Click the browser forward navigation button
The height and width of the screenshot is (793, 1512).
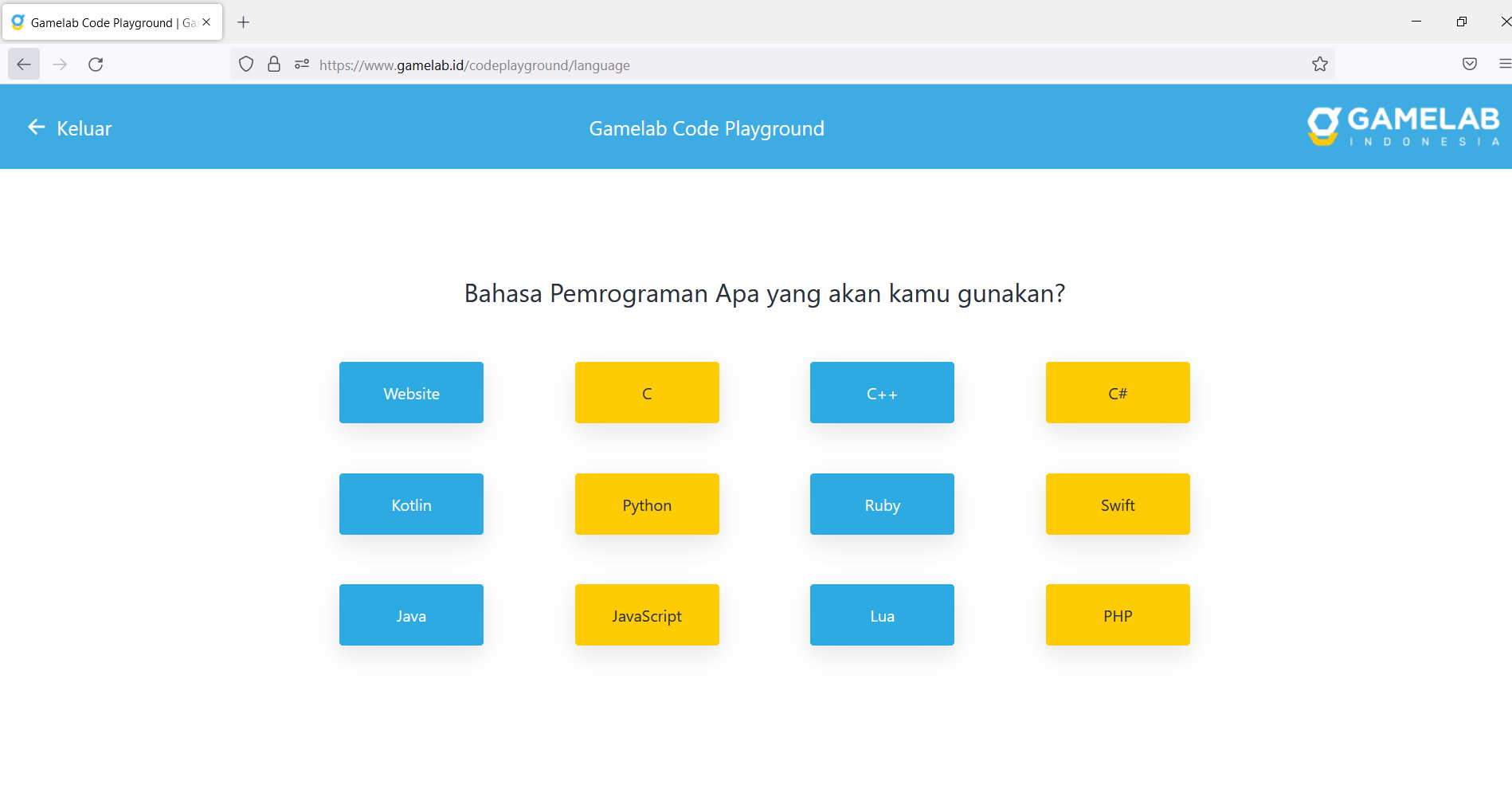(60, 64)
